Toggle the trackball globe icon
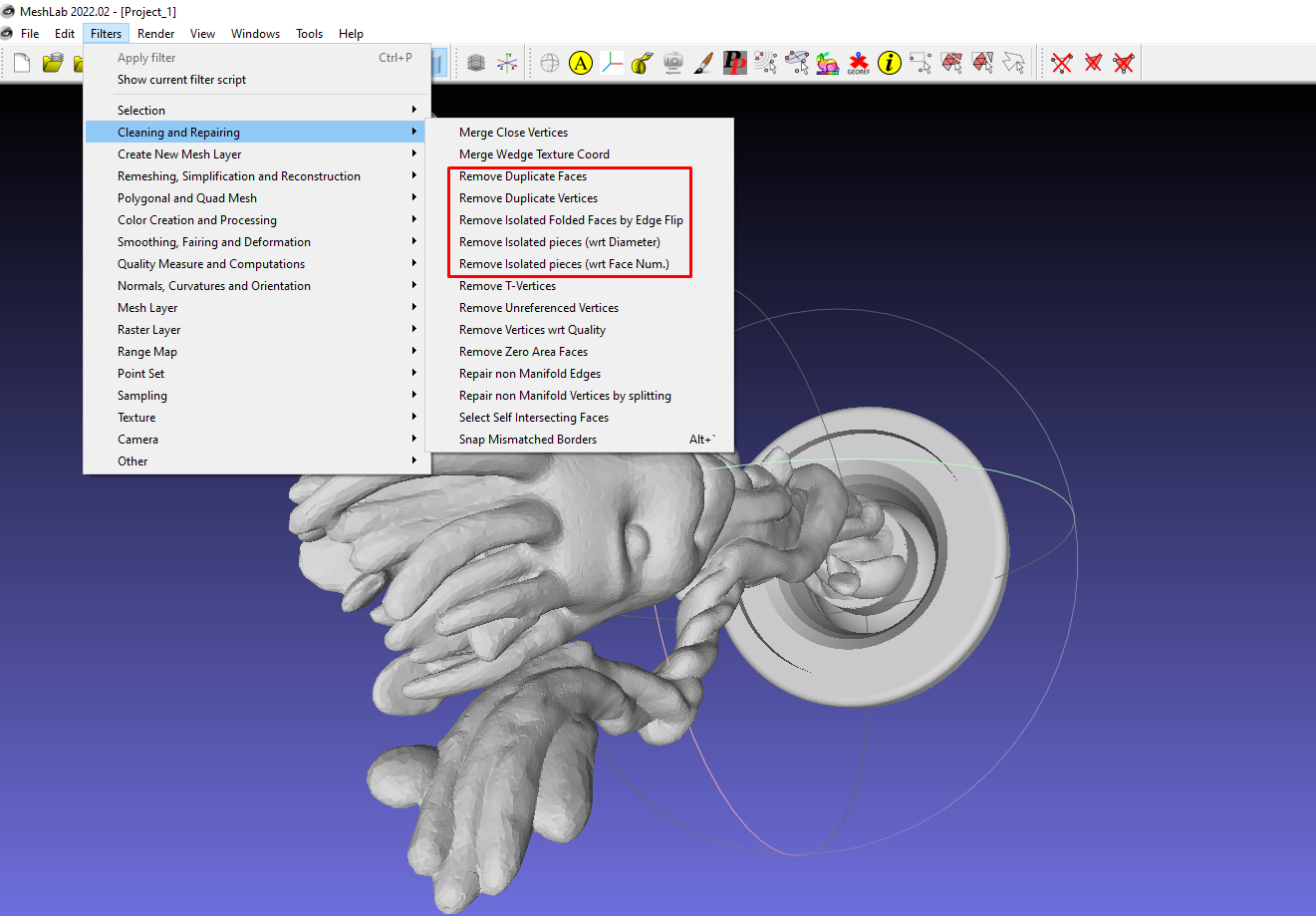1316x916 pixels. [550, 64]
